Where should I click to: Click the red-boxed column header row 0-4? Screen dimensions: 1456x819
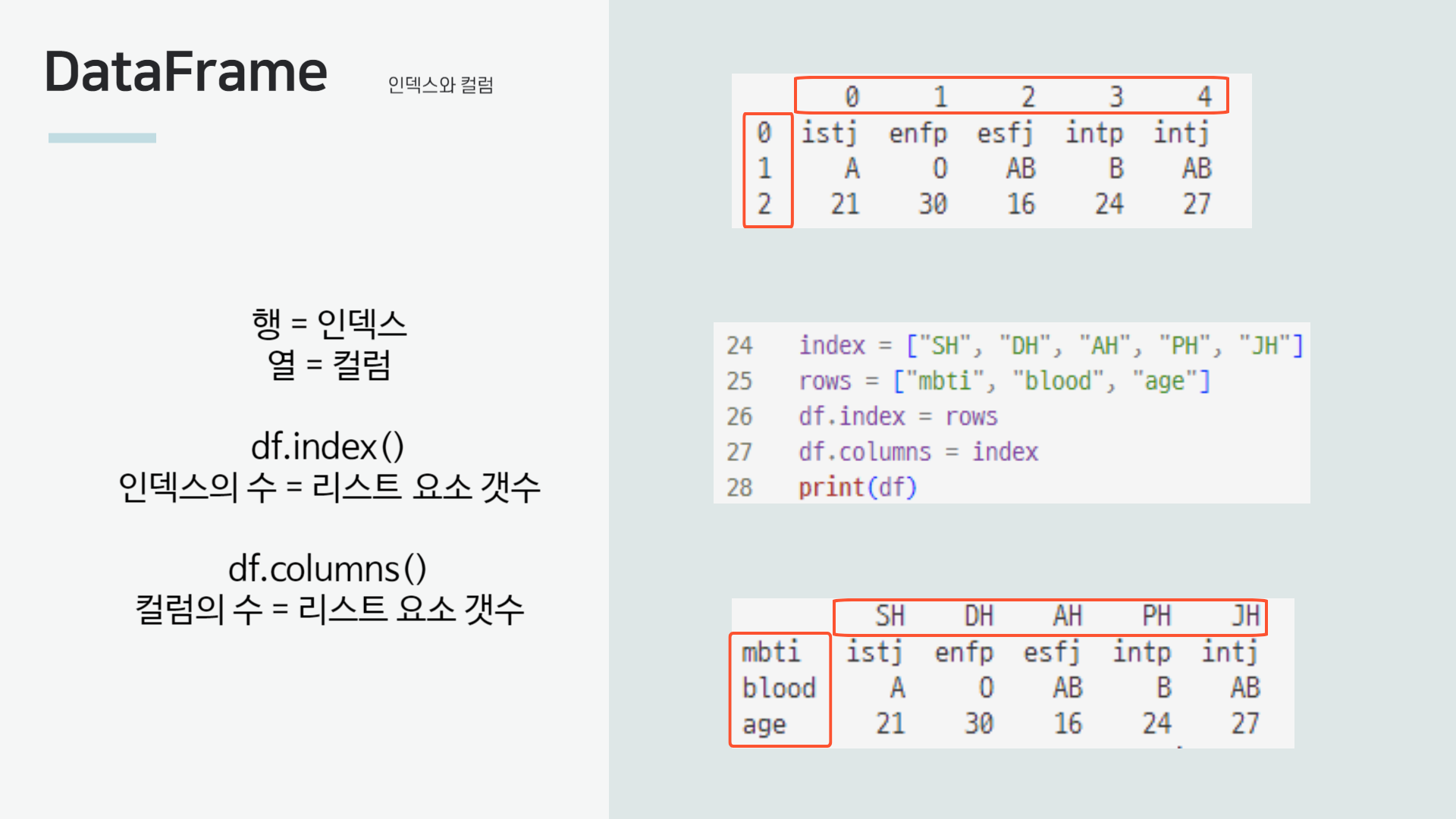pos(1011,96)
